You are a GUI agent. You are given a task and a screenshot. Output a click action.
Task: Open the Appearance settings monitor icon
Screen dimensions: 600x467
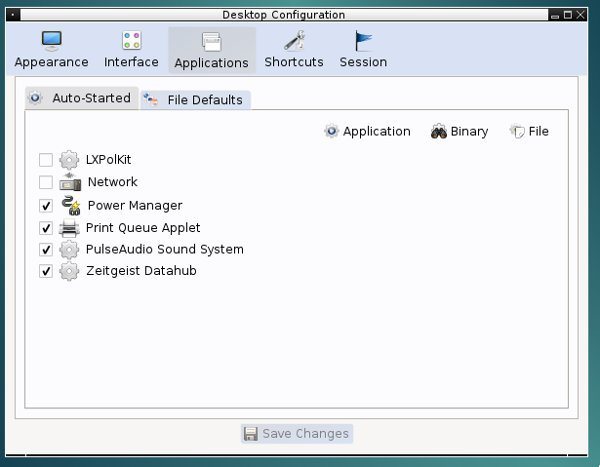coord(51,41)
